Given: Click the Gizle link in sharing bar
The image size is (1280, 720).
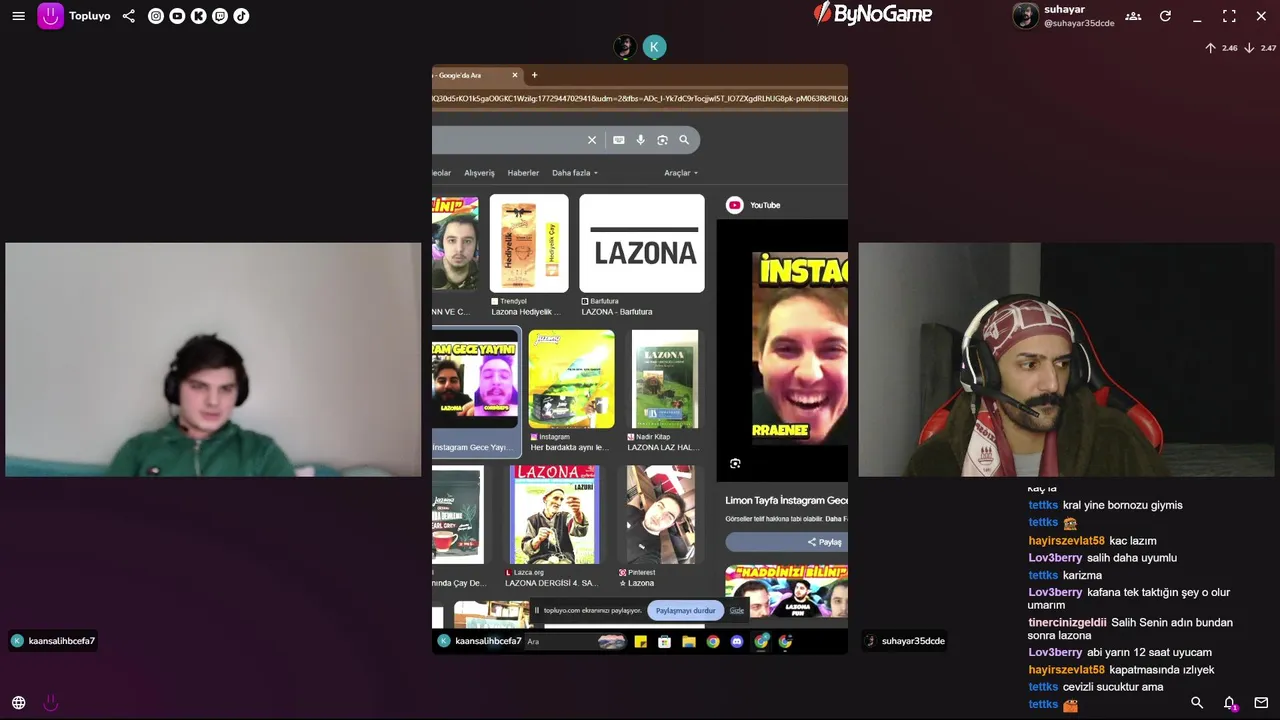Looking at the screenshot, I should pyautogui.click(x=737, y=610).
